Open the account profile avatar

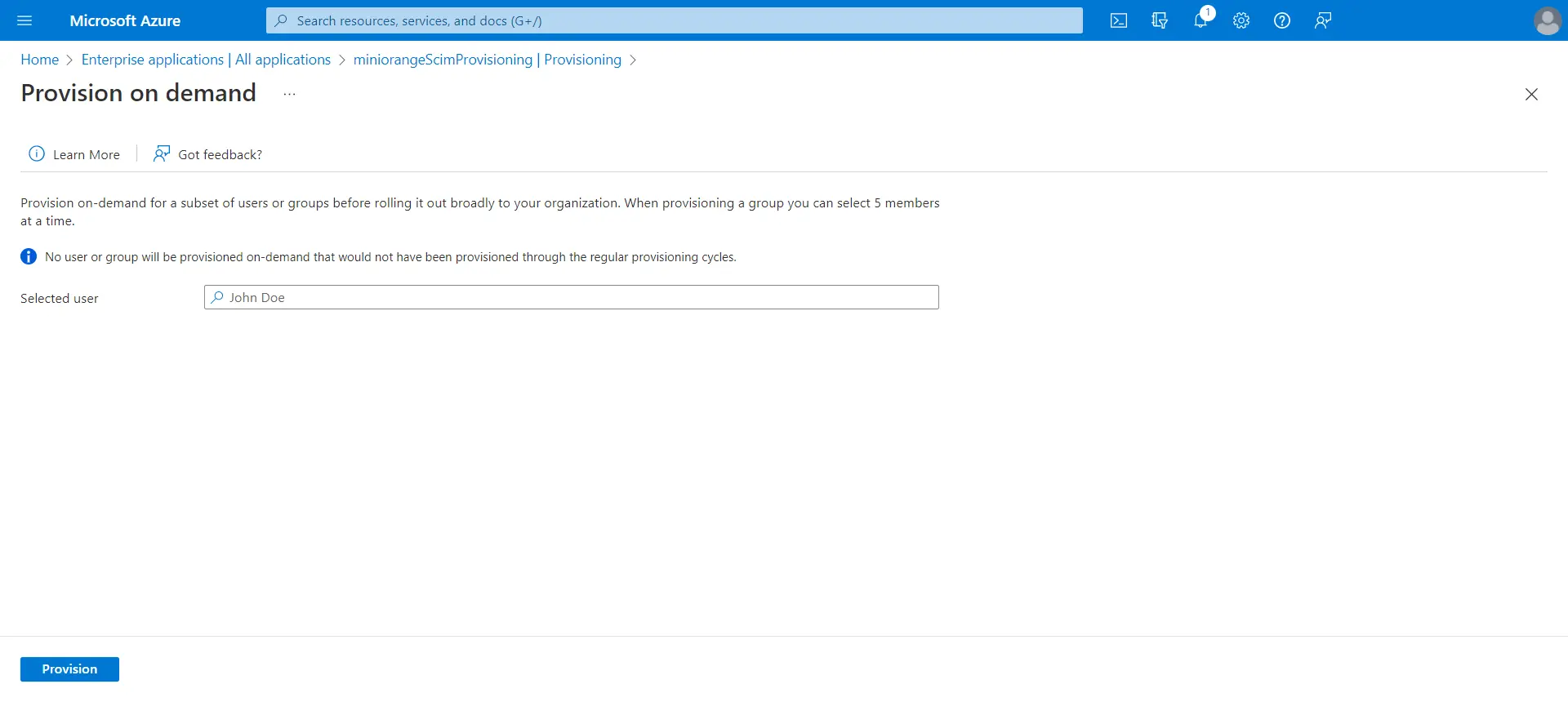point(1547,20)
